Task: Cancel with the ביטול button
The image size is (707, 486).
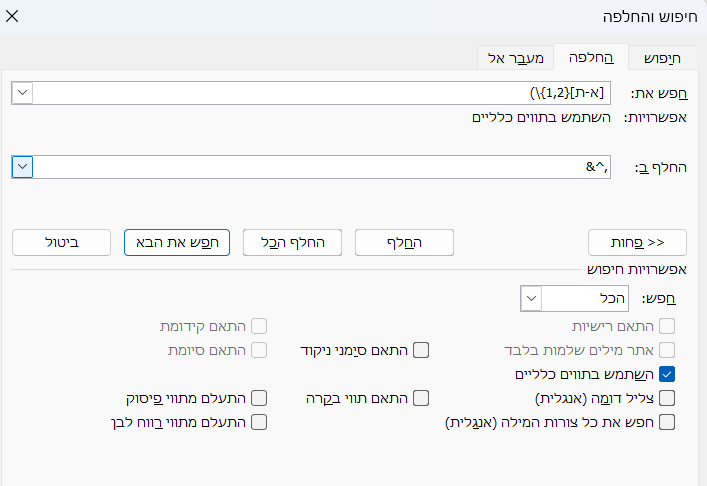Action: click(x=61, y=243)
